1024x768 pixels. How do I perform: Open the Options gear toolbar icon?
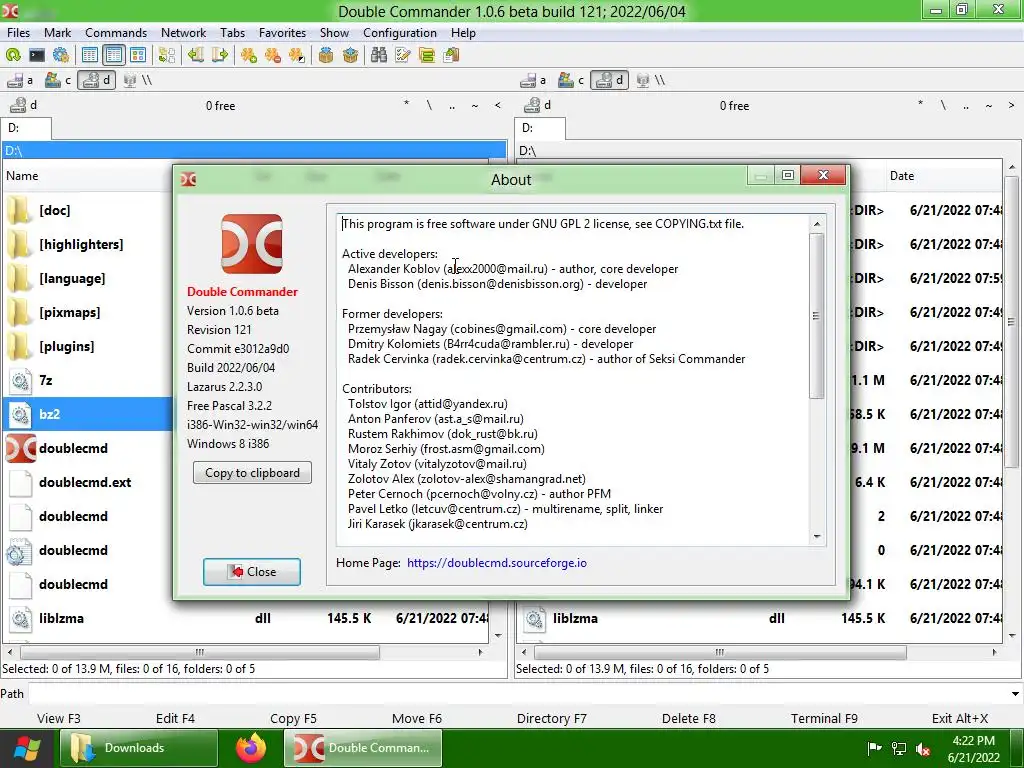[61, 56]
